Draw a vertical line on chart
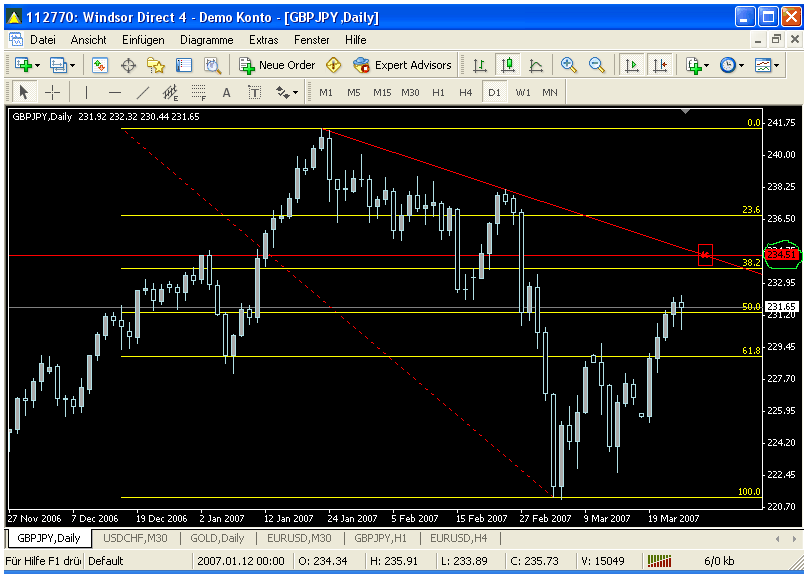 (86, 92)
